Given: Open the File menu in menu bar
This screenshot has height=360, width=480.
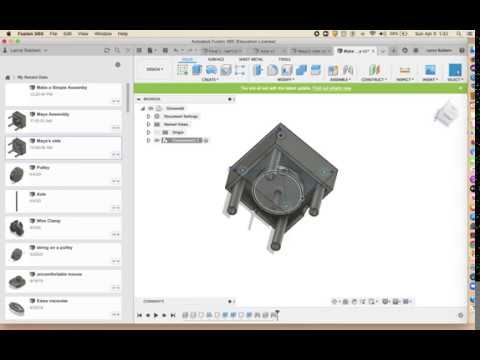Looking at the screenshot, I should (x=53, y=34).
